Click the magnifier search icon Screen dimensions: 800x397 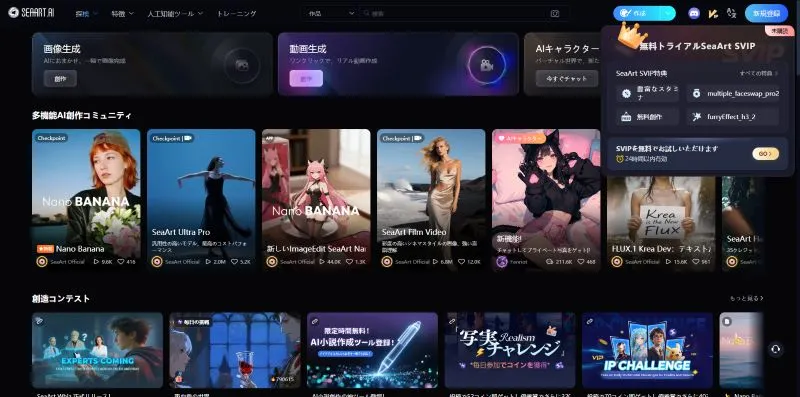point(366,14)
